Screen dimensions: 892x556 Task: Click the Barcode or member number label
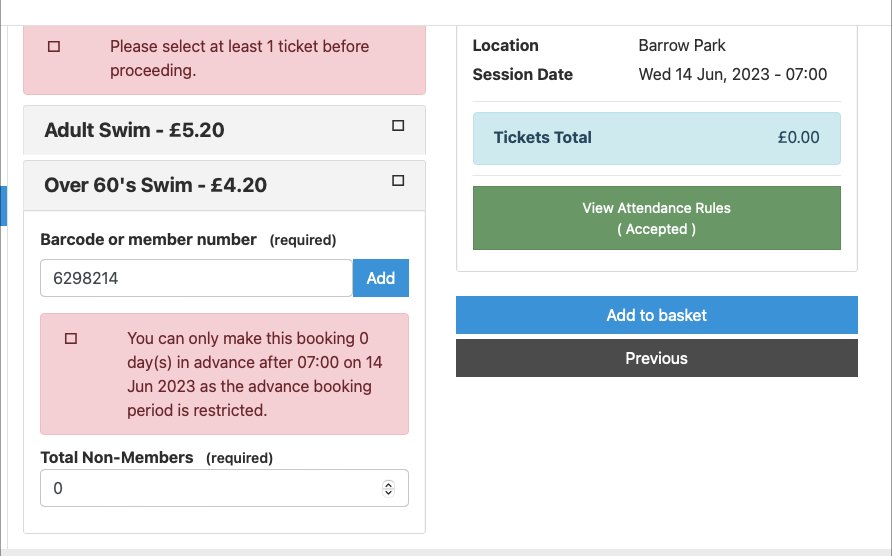[148, 240]
